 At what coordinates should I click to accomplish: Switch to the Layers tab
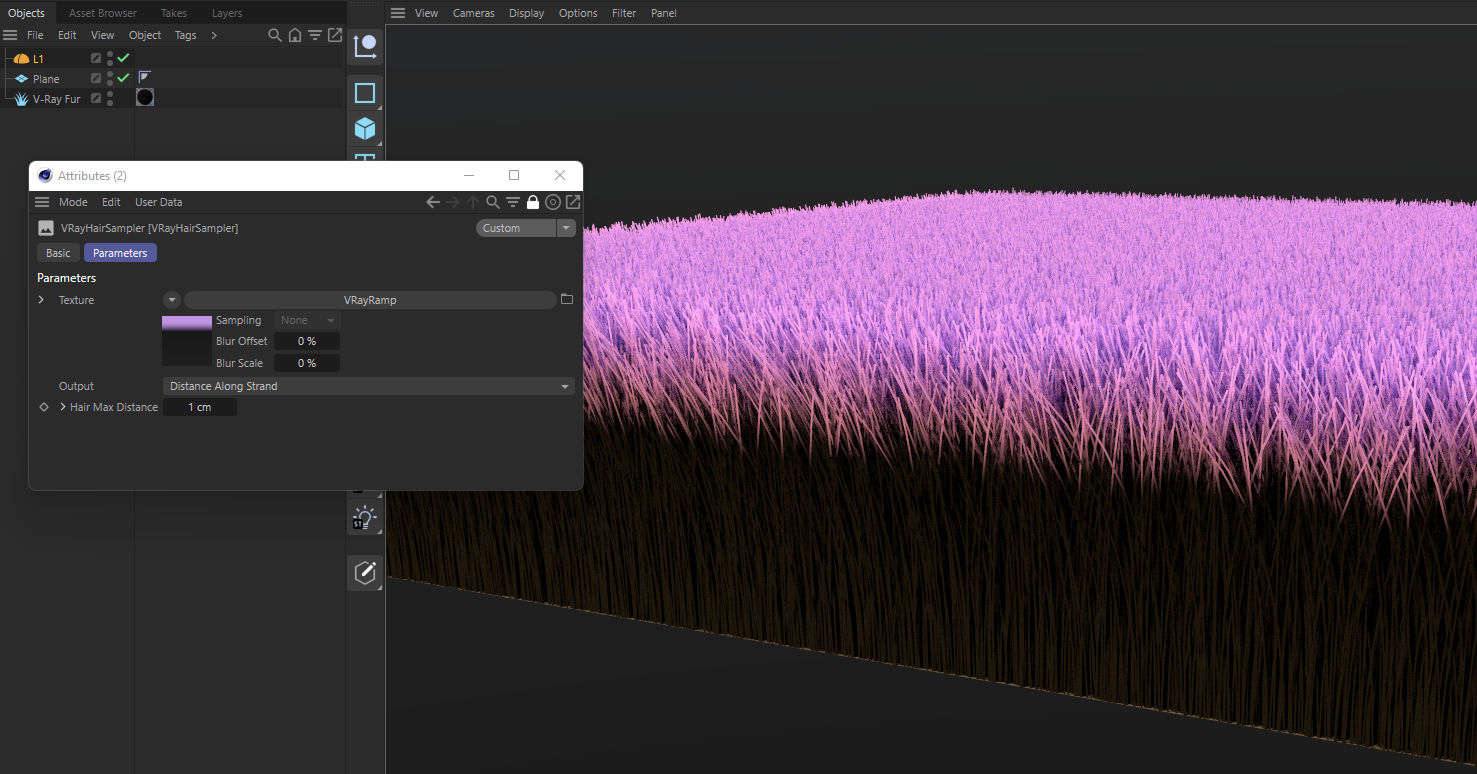pyautogui.click(x=227, y=13)
